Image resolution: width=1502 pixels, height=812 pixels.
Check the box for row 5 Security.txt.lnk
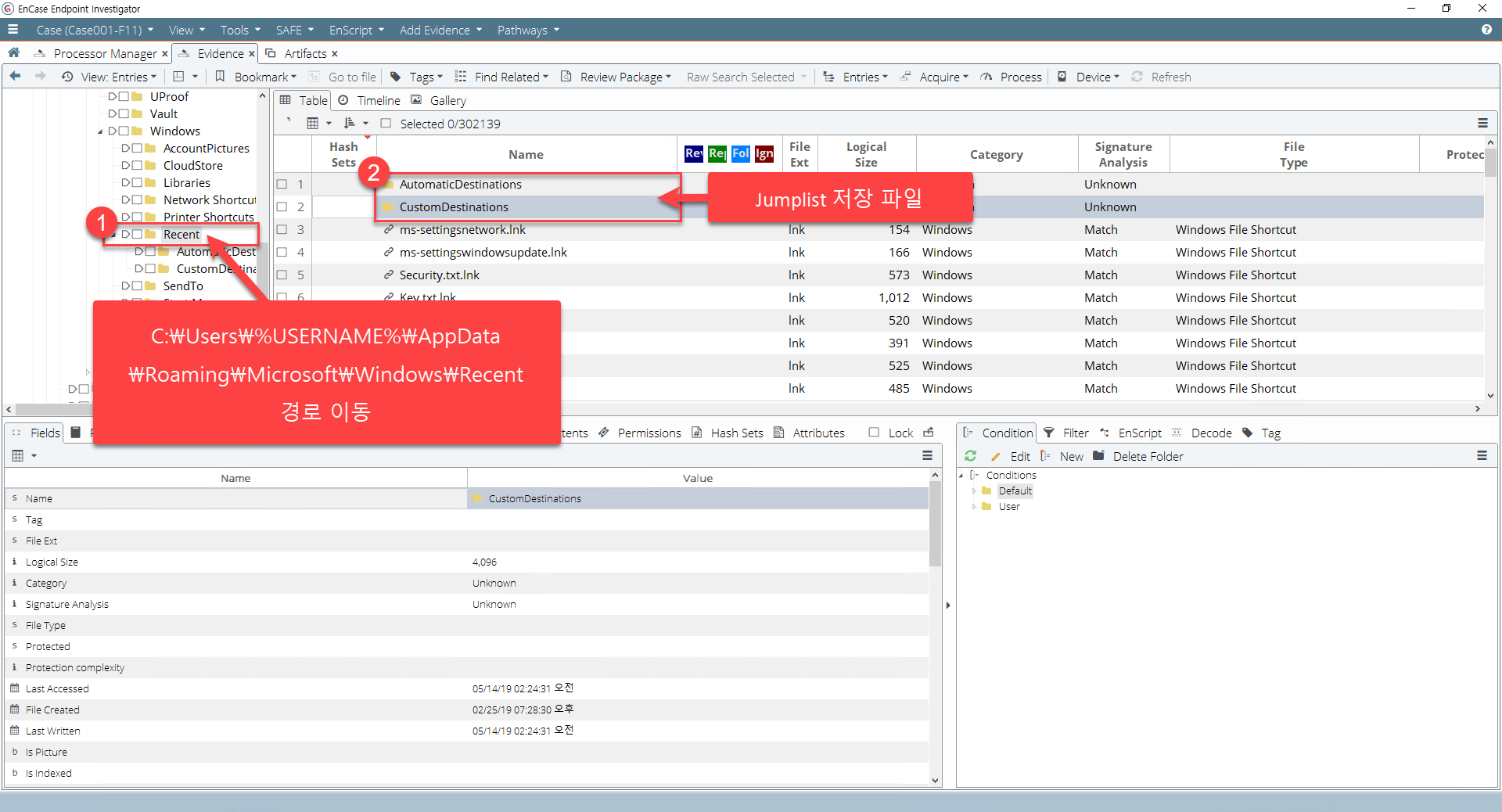282,275
